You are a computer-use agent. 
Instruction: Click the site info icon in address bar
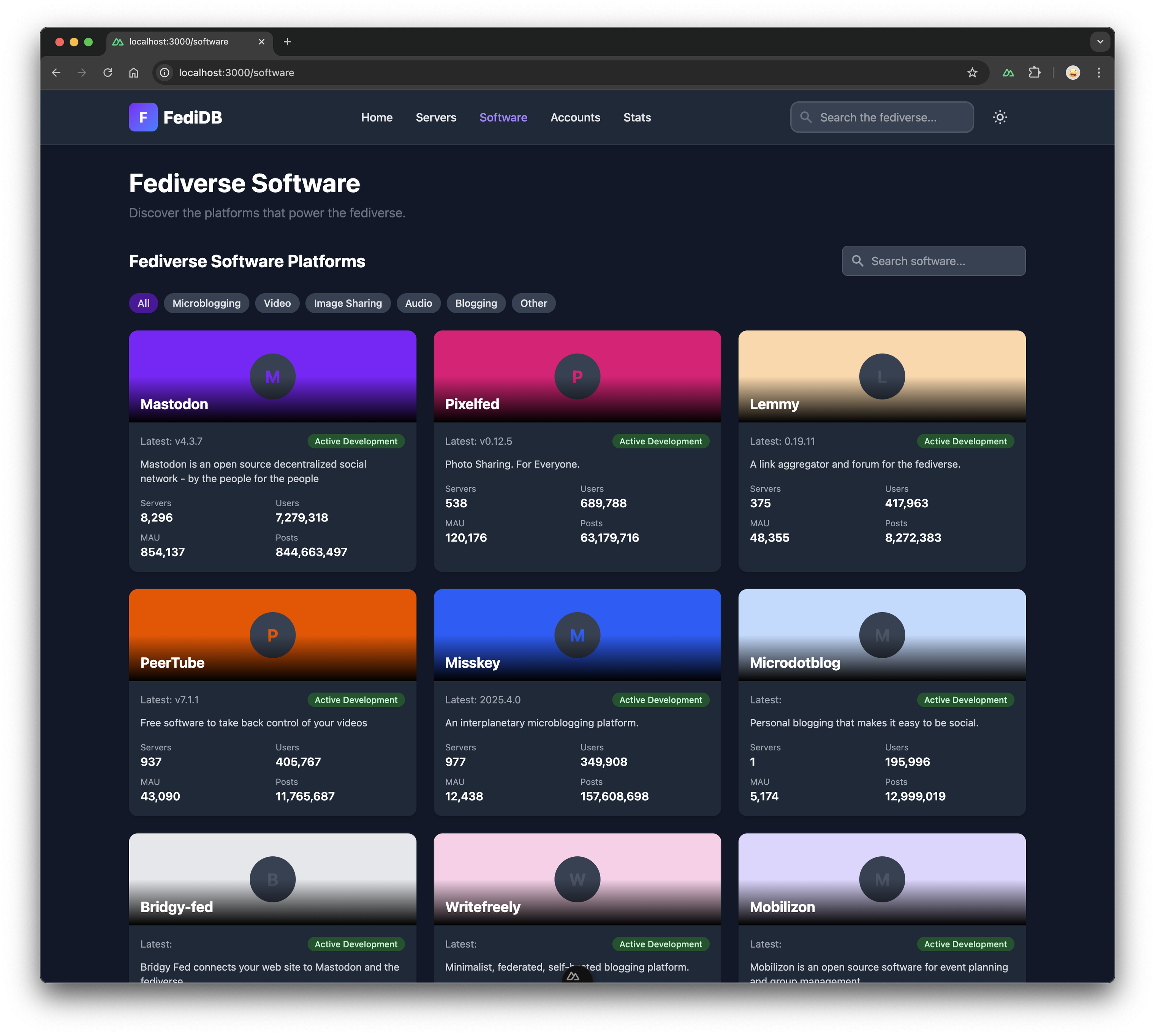pos(165,73)
